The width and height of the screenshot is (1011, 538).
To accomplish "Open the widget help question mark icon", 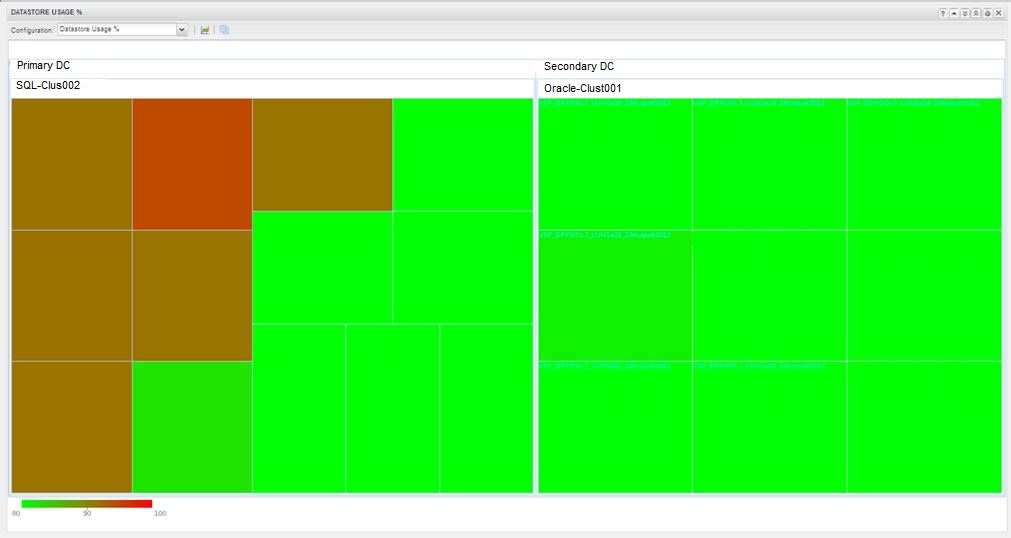I will pos(942,13).
